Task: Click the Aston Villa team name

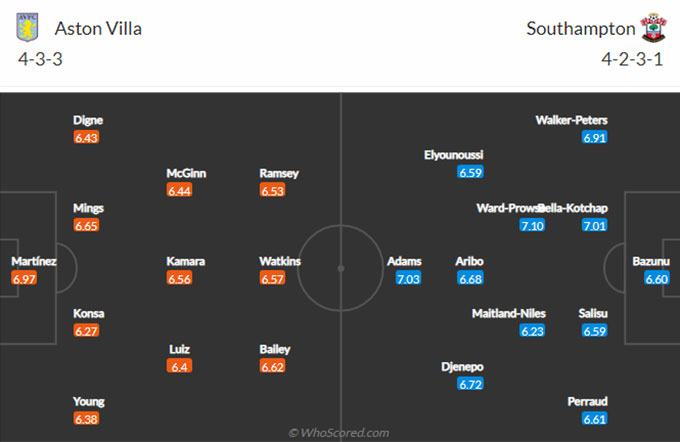Action: [98, 29]
